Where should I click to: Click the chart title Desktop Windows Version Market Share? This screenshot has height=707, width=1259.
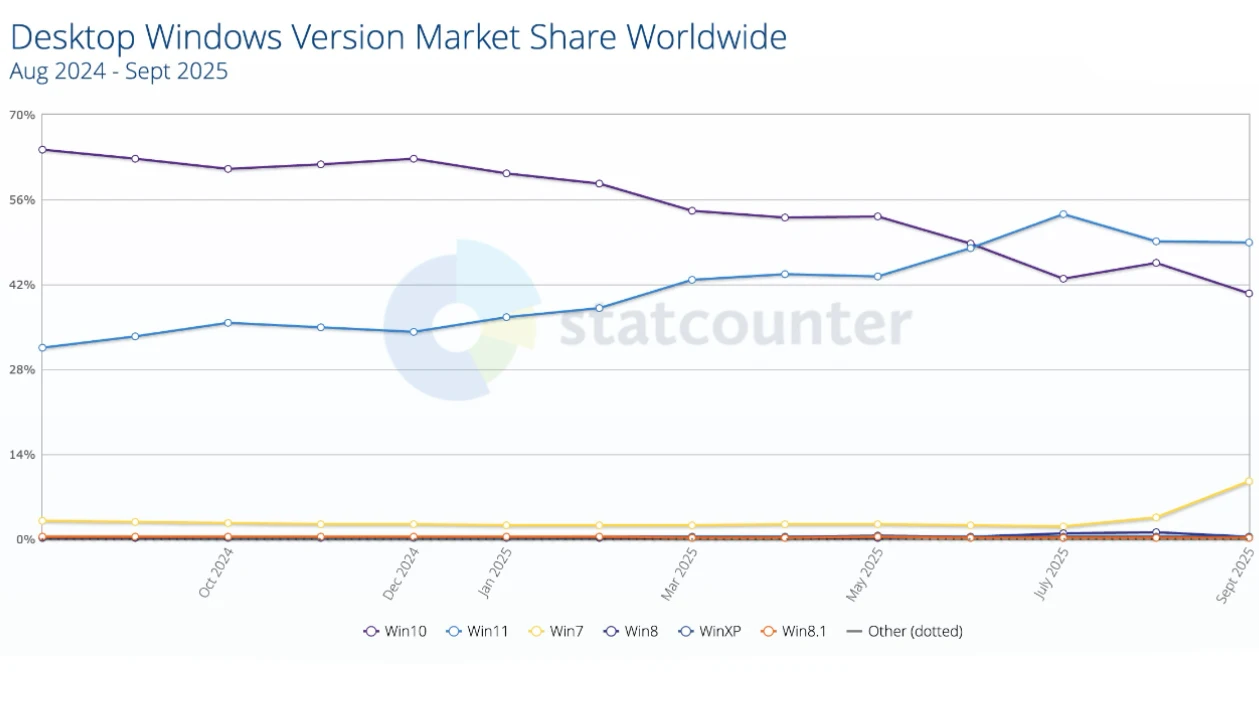pos(398,37)
